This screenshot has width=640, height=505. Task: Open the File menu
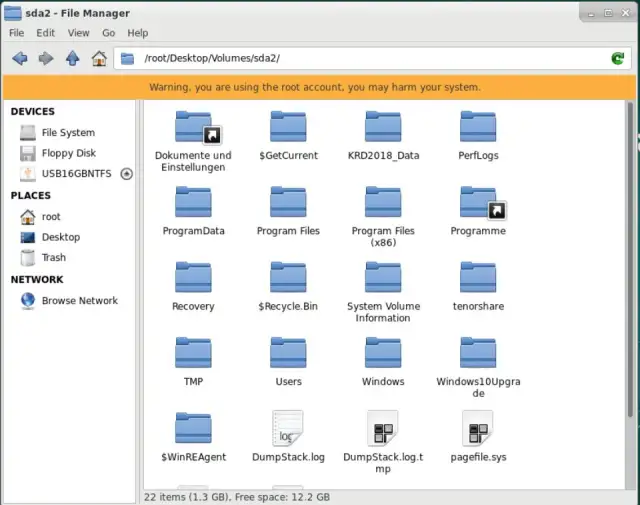(17, 33)
